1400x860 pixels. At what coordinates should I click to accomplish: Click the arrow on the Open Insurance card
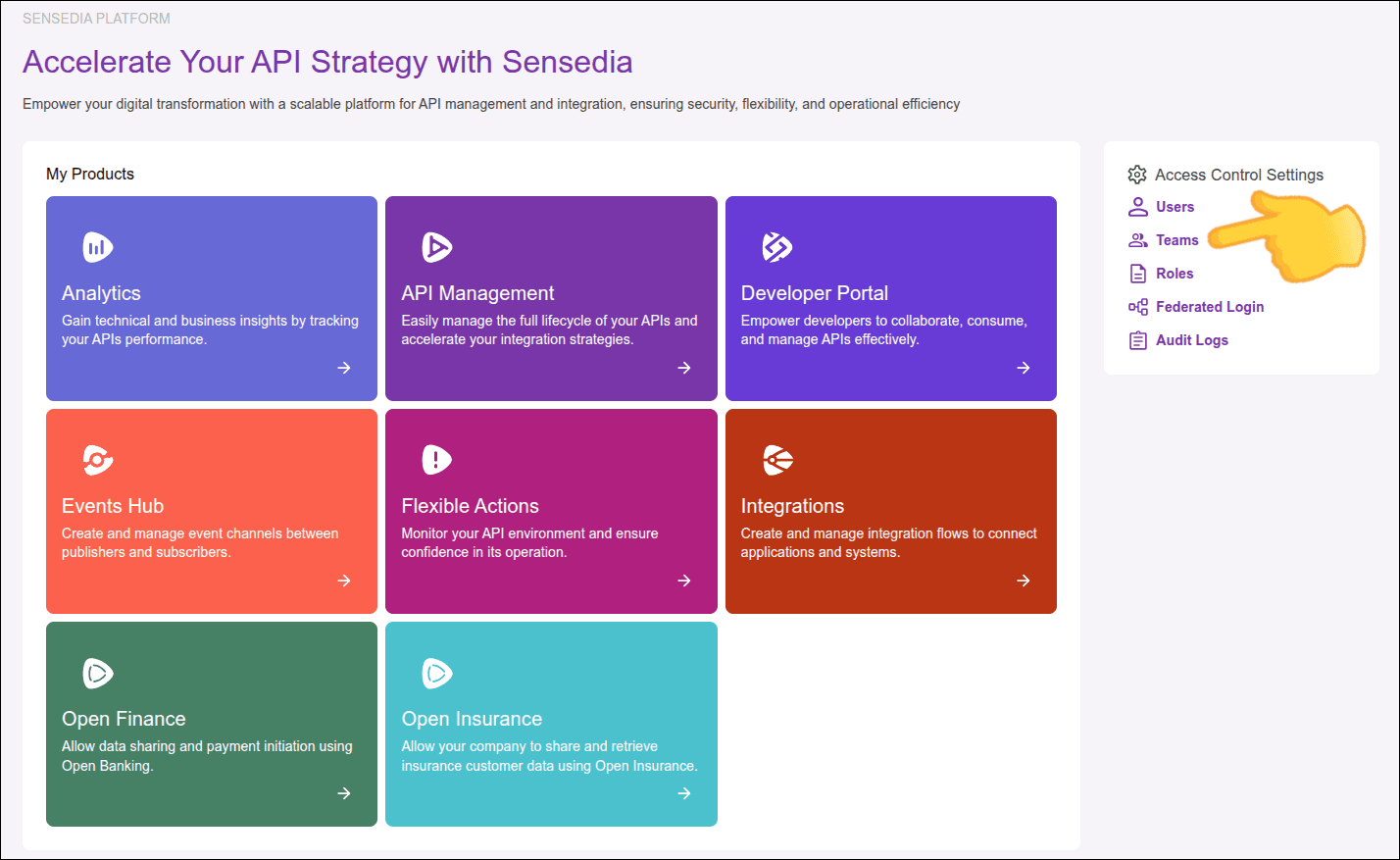tap(684, 793)
